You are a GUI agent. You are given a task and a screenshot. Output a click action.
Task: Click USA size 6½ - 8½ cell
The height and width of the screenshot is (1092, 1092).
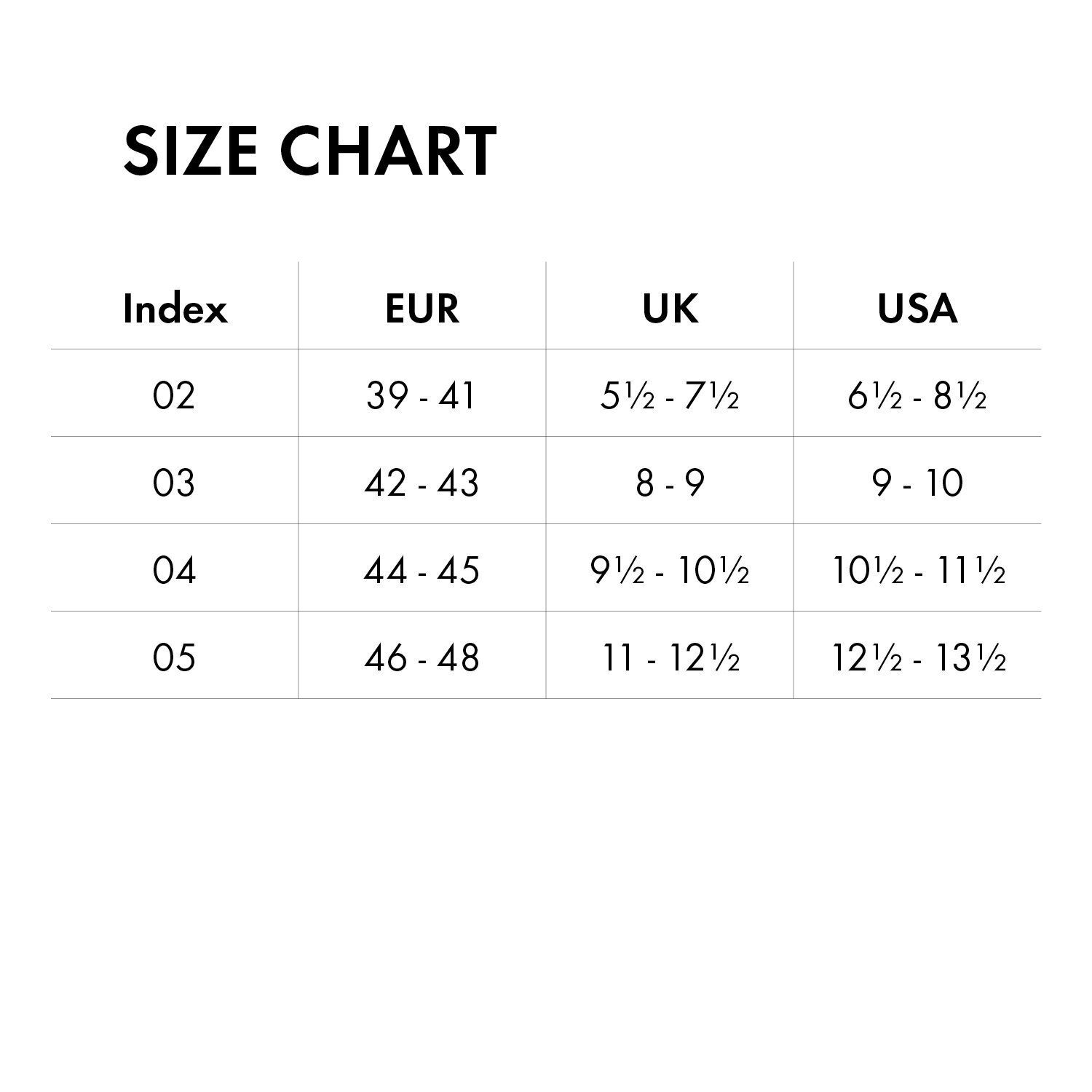pyautogui.click(x=917, y=397)
